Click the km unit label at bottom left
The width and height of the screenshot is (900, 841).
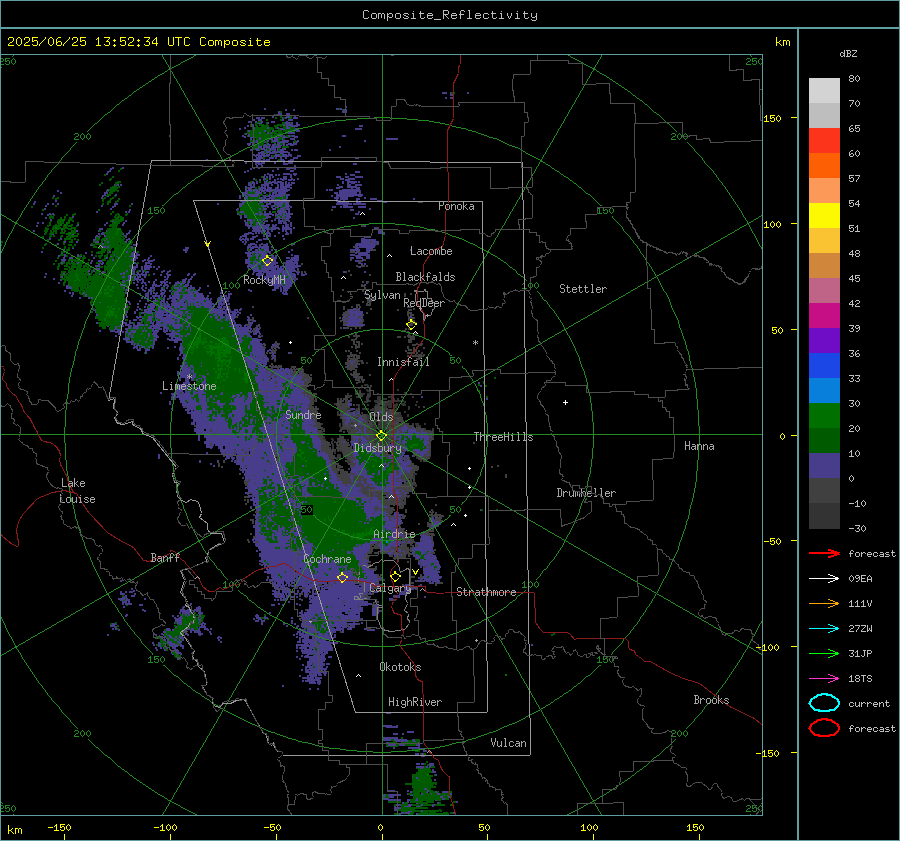[14, 830]
